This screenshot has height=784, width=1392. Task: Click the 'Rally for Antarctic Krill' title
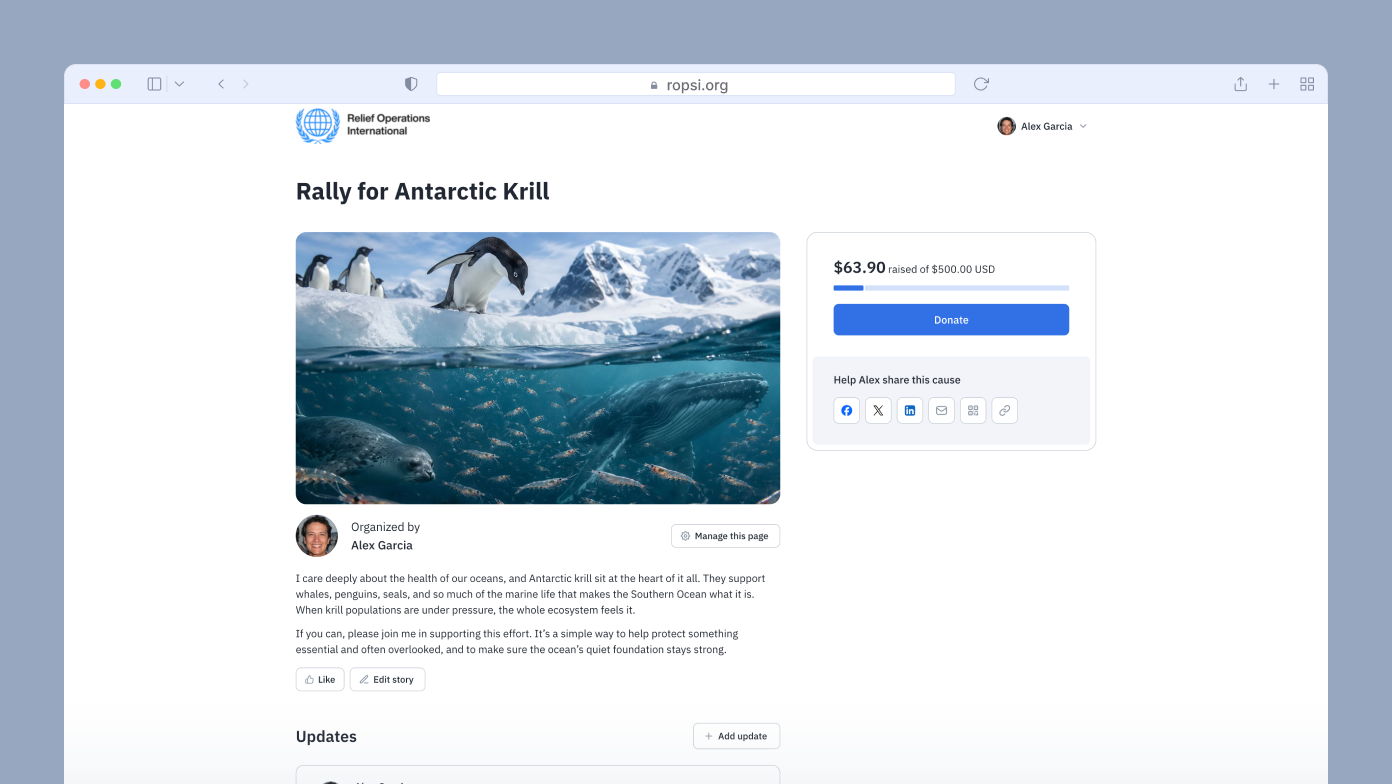[423, 191]
